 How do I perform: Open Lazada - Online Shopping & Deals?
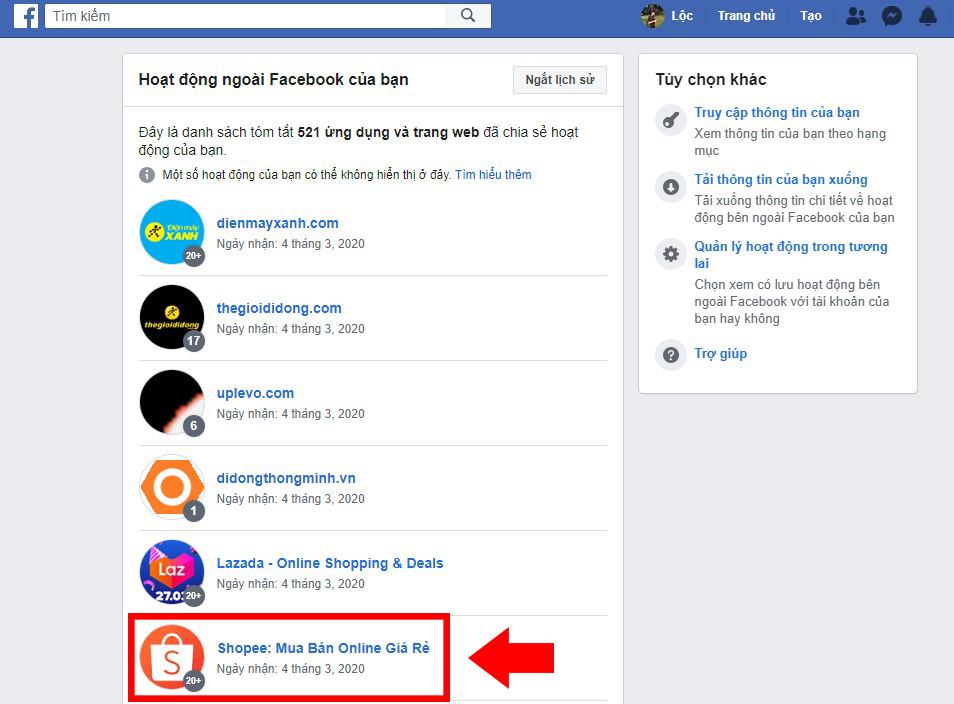point(330,563)
